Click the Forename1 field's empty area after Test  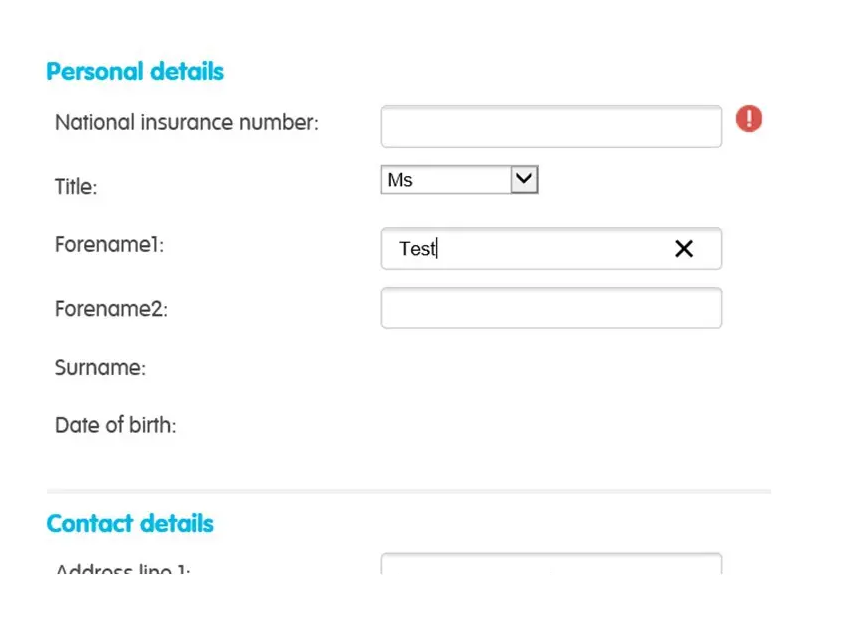click(550, 249)
